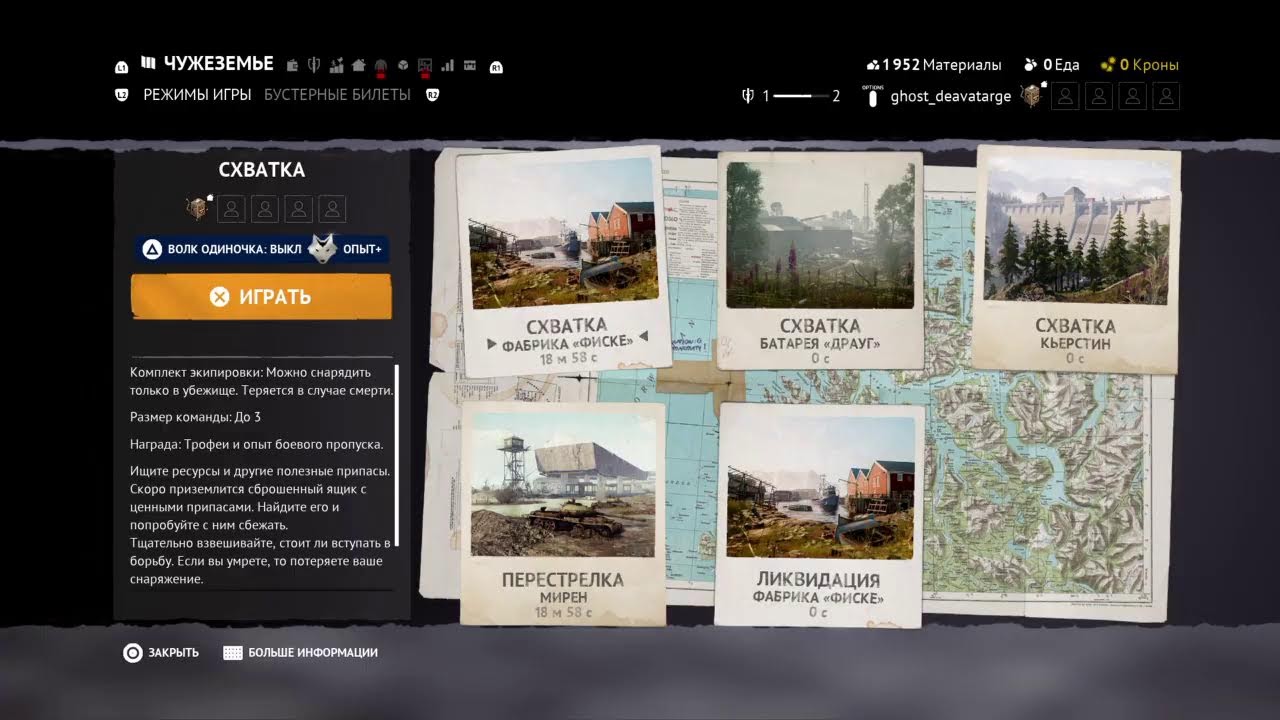Click right arrow beside ФАБРИКА «ФИСКЕ»
The image size is (1280, 720).
coord(643,337)
